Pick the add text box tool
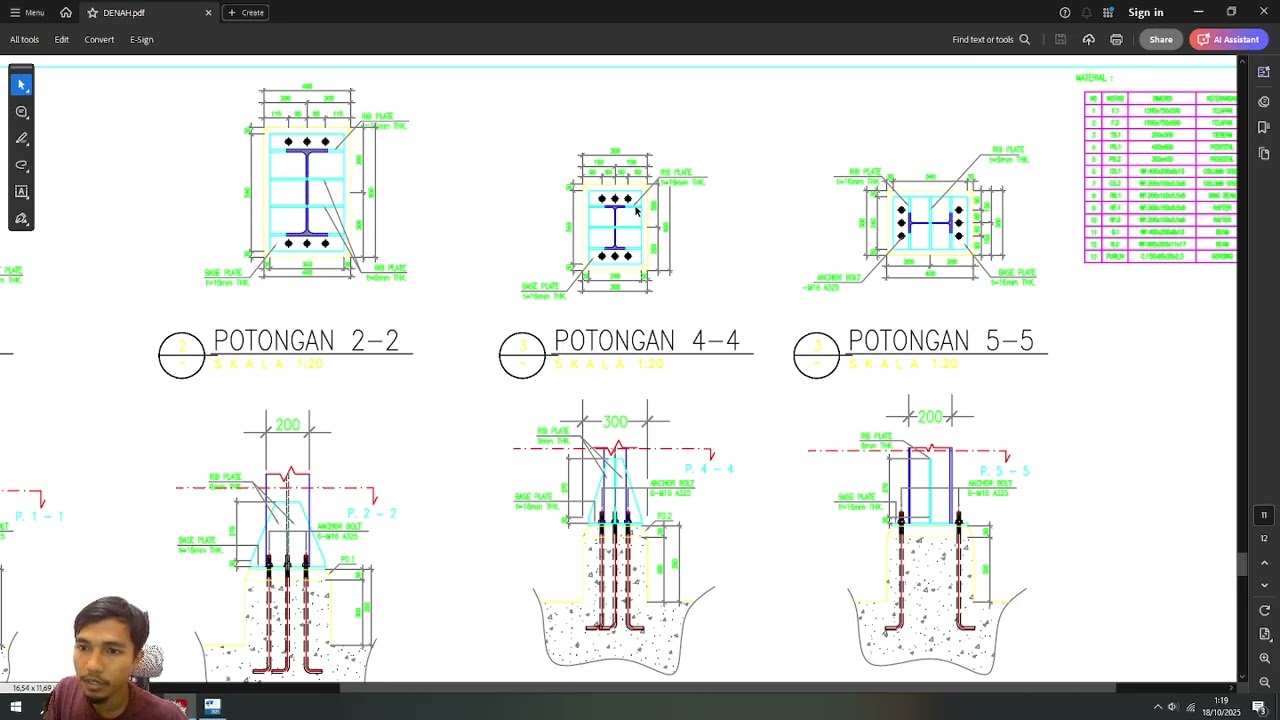 pos(21,192)
